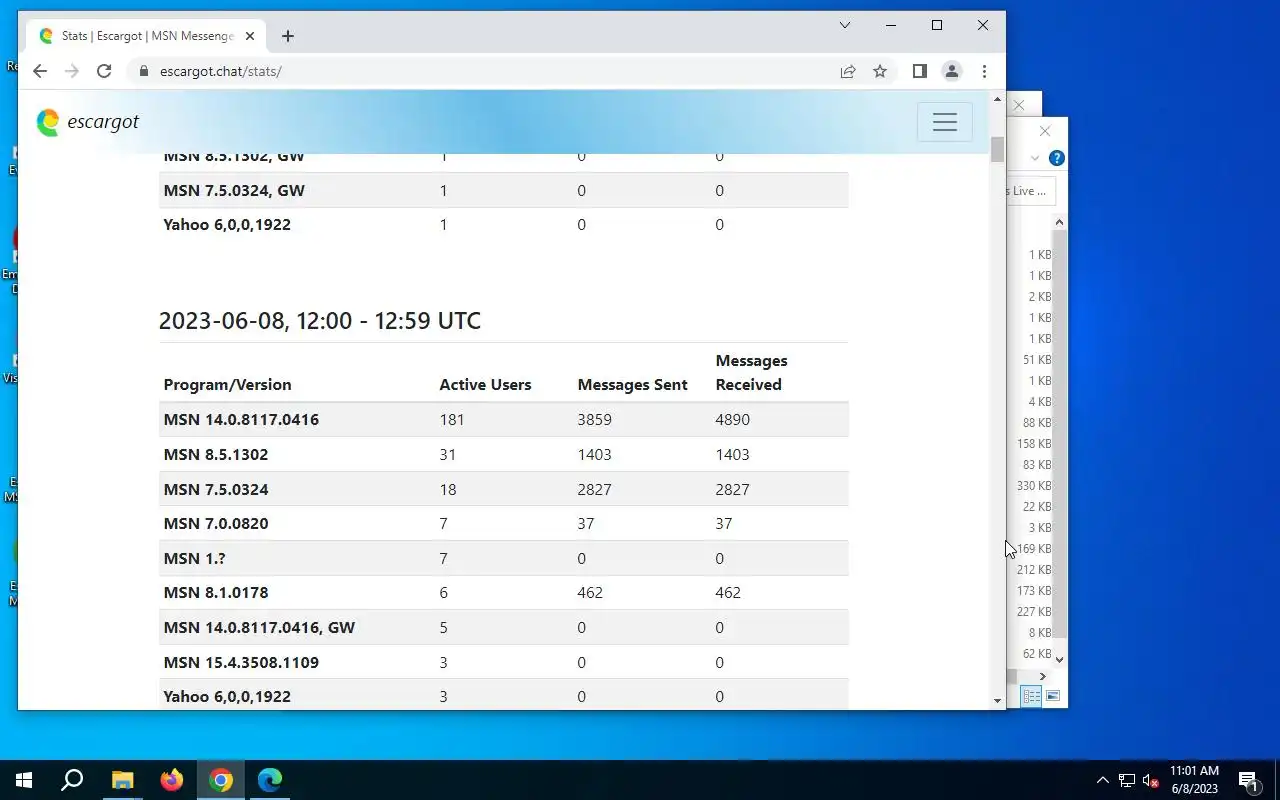Select the Stats | Escargot browser tab
The width and height of the screenshot is (1280, 800).
point(148,36)
